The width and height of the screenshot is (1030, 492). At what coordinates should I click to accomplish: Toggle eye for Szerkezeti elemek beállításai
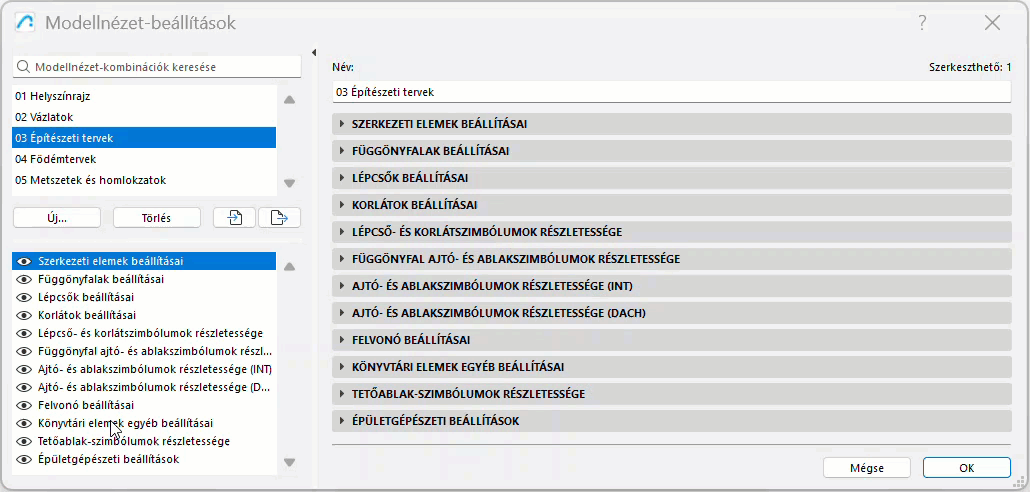click(24, 261)
